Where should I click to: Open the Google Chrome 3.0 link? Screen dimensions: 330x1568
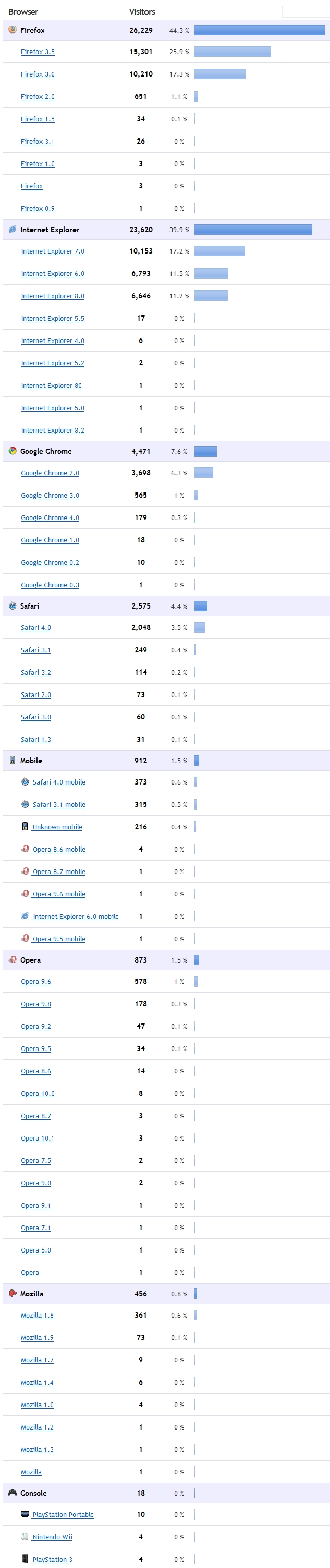[50, 496]
